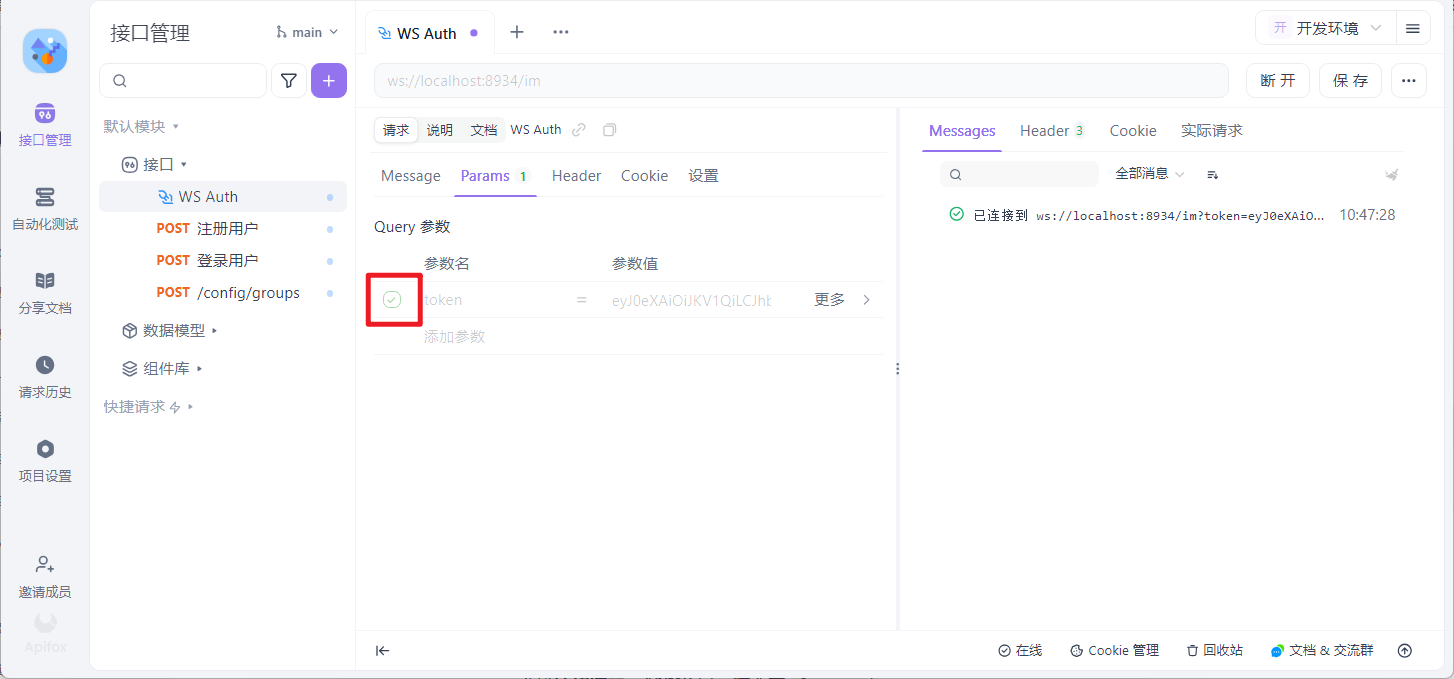The image size is (1454, 679).
Task: Open the request Cookie tab
Action: tap(644, 175)
